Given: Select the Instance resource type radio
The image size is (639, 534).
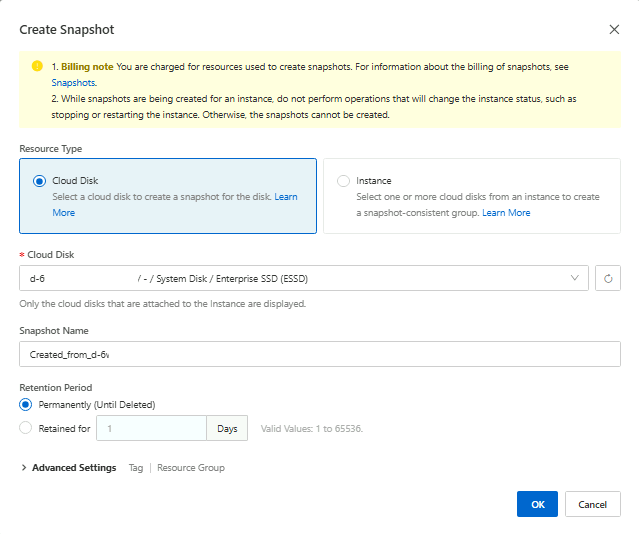Looking at the screenshot, I should pos(344,181).
